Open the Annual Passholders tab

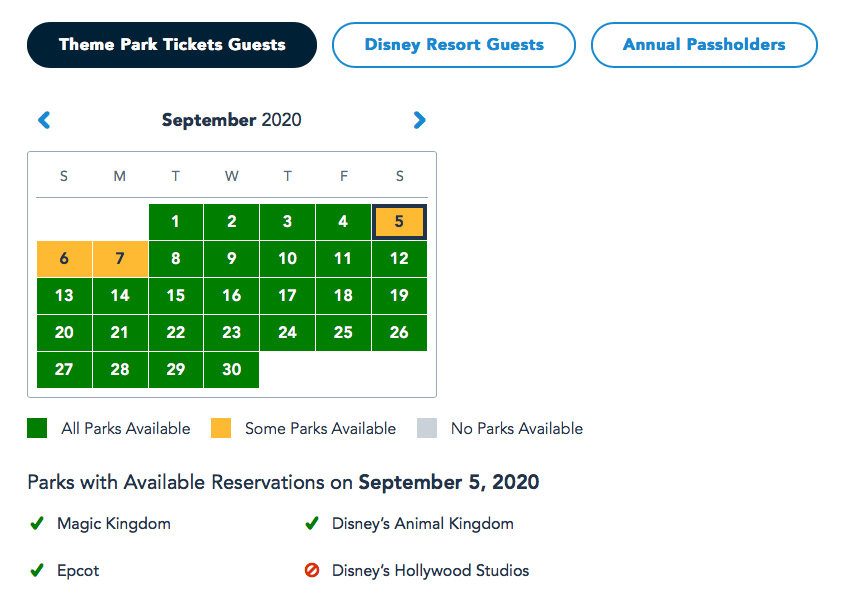click(x=704, y=44)
